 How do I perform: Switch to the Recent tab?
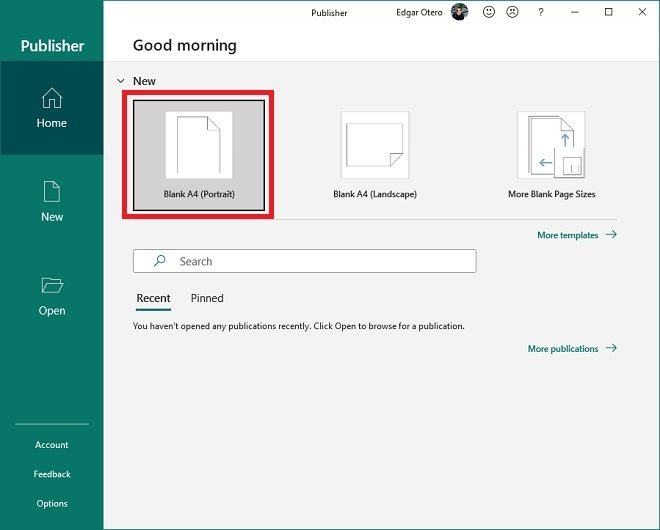coord(153,298)
